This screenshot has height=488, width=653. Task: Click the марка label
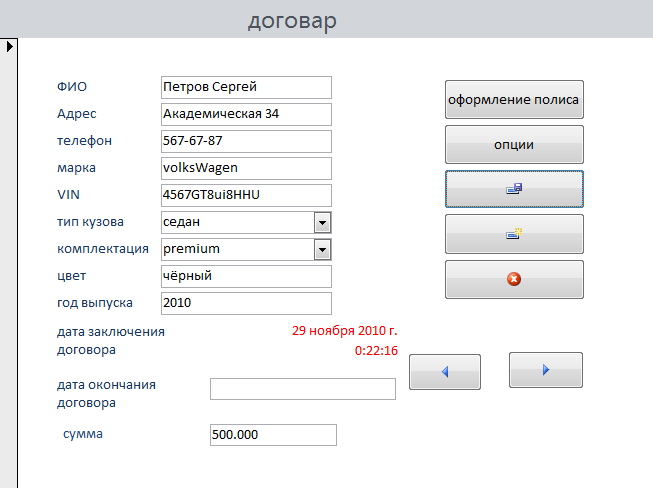click(76, 168)
